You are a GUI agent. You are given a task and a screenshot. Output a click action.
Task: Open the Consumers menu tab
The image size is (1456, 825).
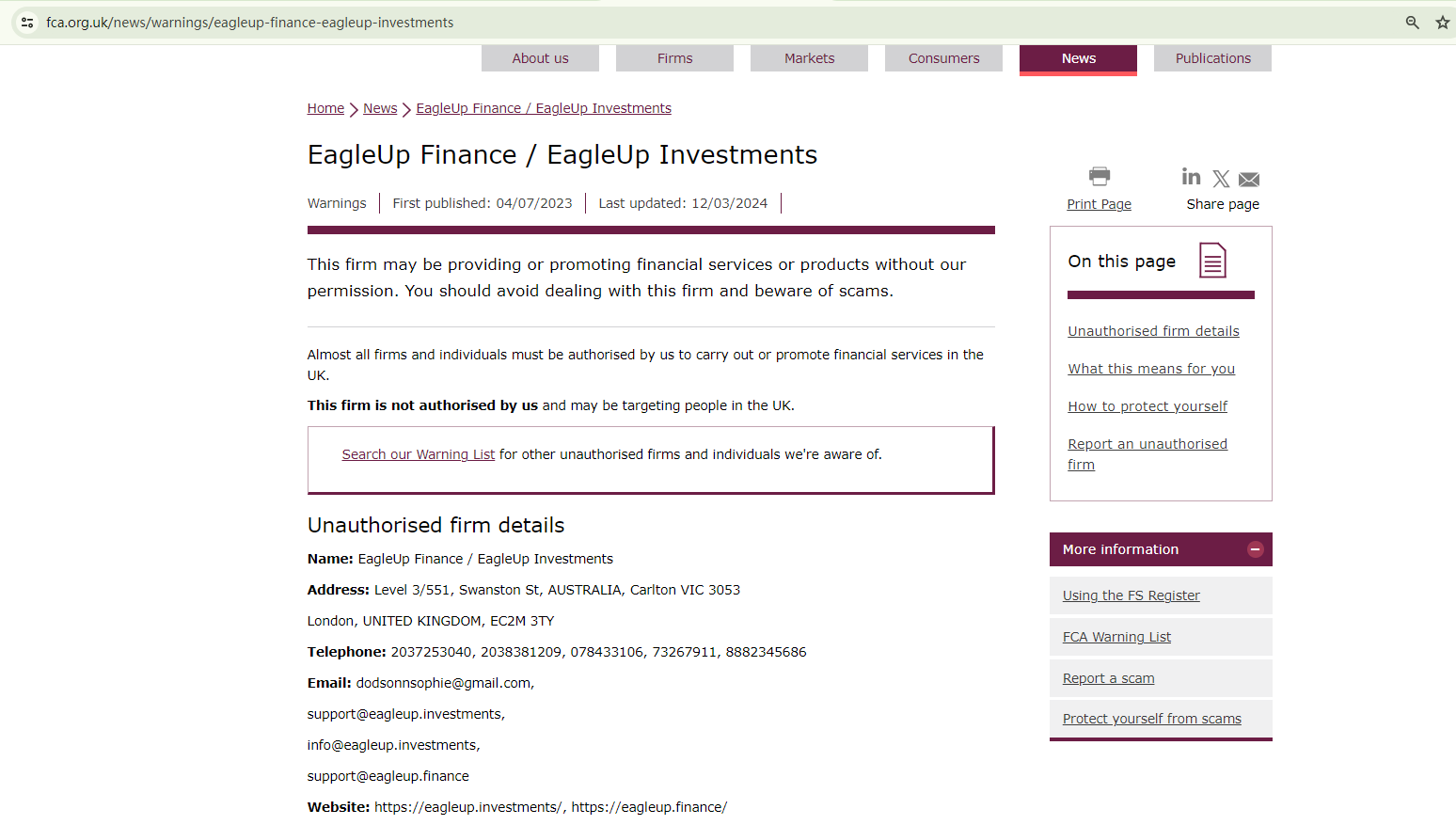[x=943, y=58]
